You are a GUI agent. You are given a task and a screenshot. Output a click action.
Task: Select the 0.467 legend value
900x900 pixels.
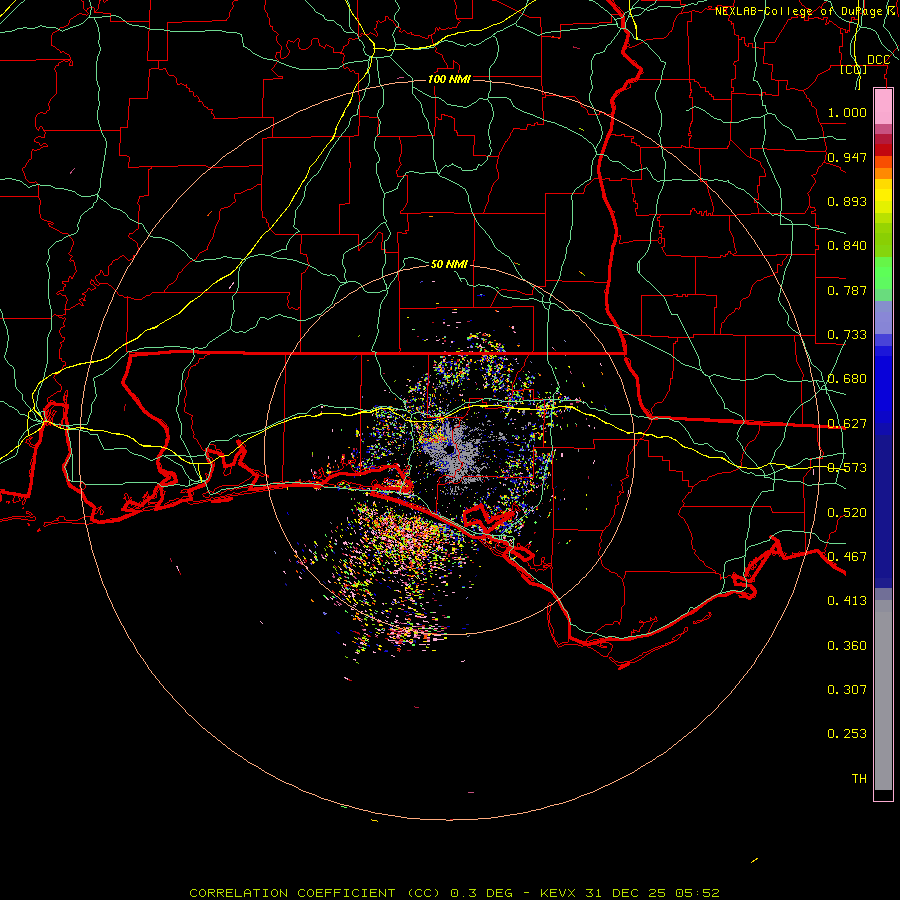[847, 557]
